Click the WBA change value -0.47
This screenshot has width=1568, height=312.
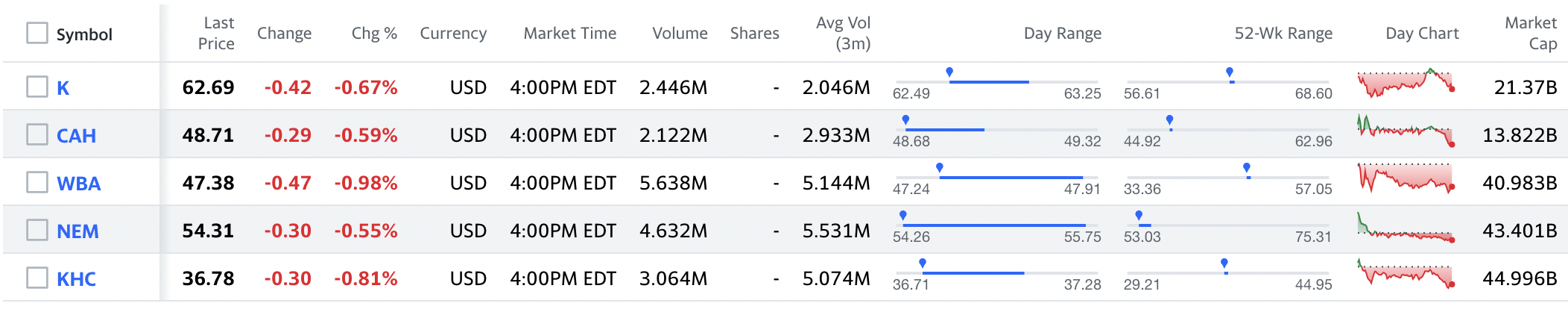tap(288, 183)
